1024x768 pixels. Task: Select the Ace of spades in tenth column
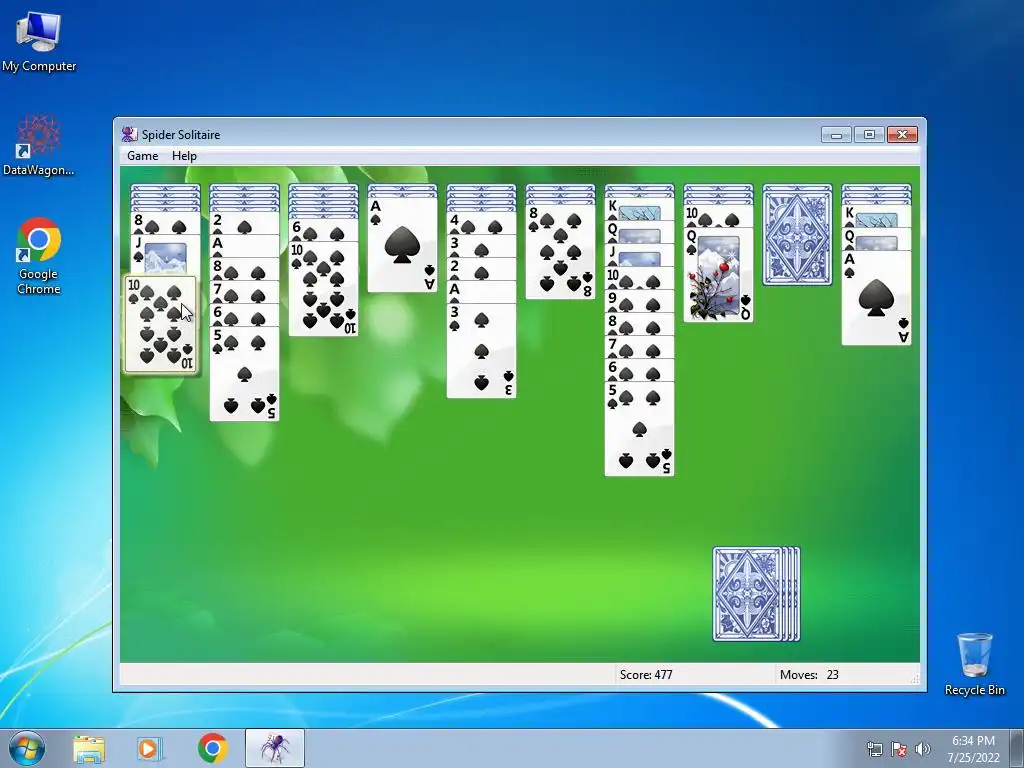coord(876,298)
